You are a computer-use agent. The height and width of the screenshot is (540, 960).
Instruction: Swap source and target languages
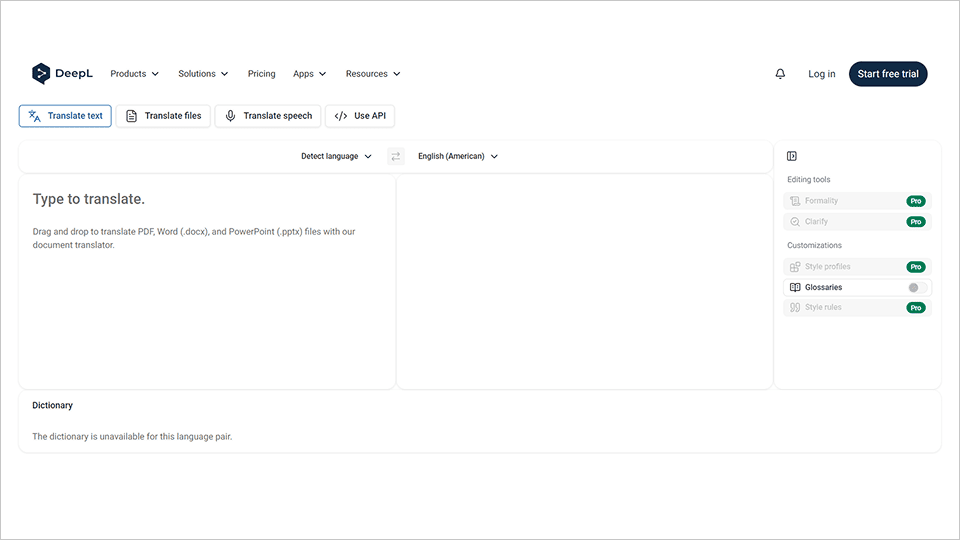click(396, 156)
